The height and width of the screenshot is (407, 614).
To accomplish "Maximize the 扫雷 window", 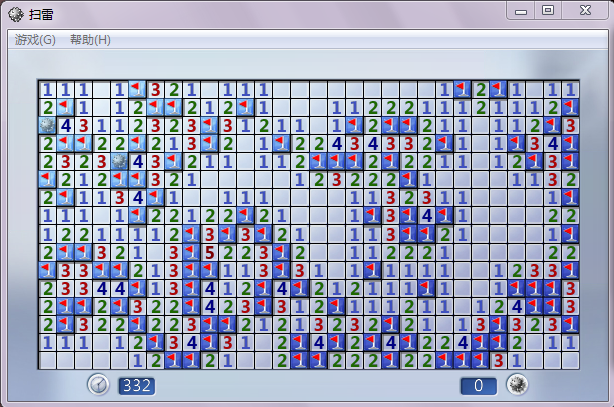I will tap(548, 11).
